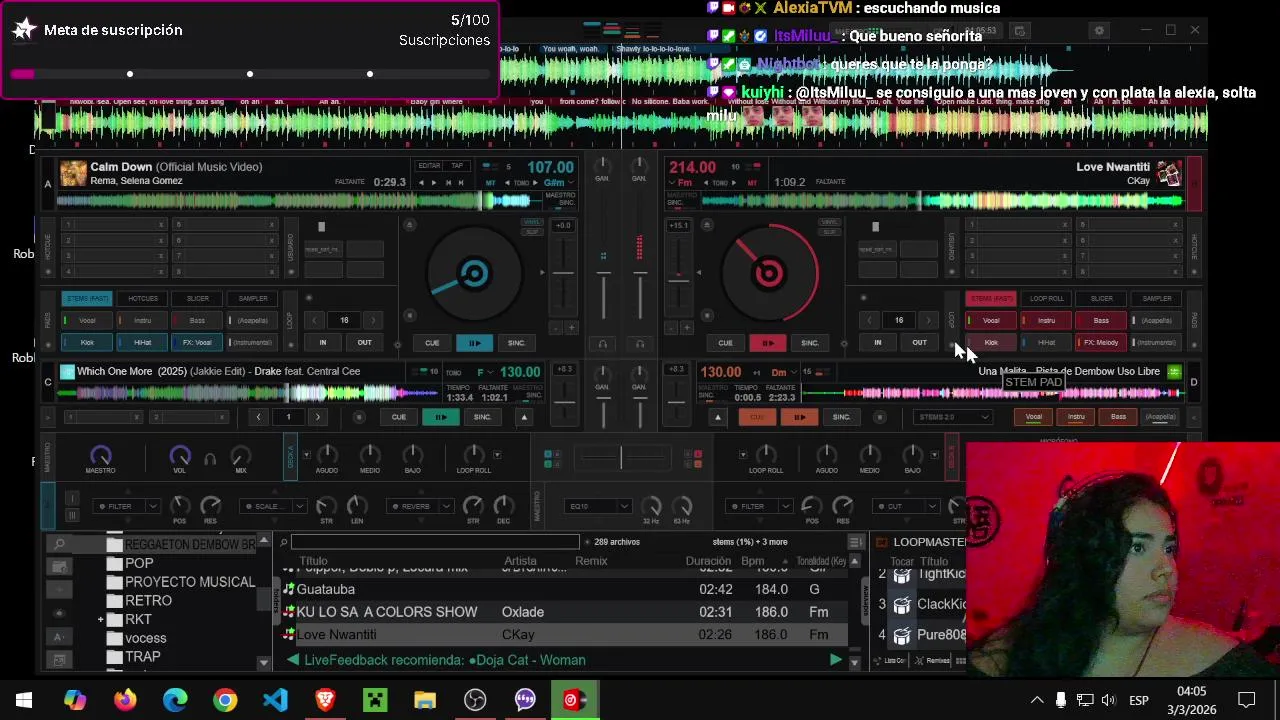
Task: Toggle the FX: Melody pad on deck B
Action: [1101, 343]
